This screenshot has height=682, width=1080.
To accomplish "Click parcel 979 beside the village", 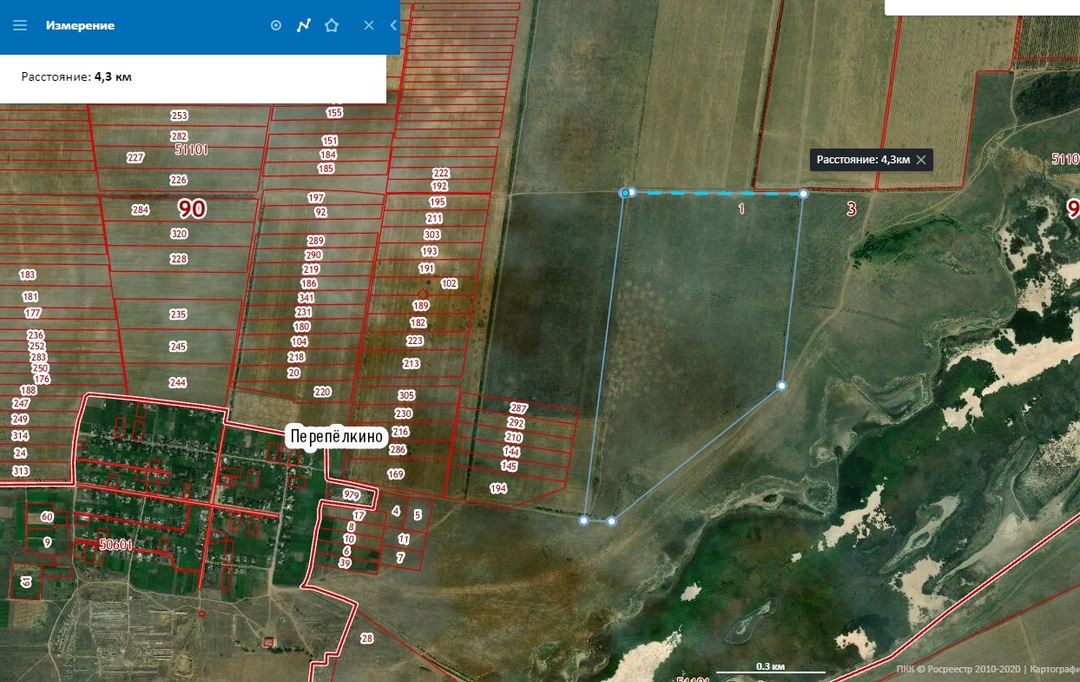I will point(351,495).
